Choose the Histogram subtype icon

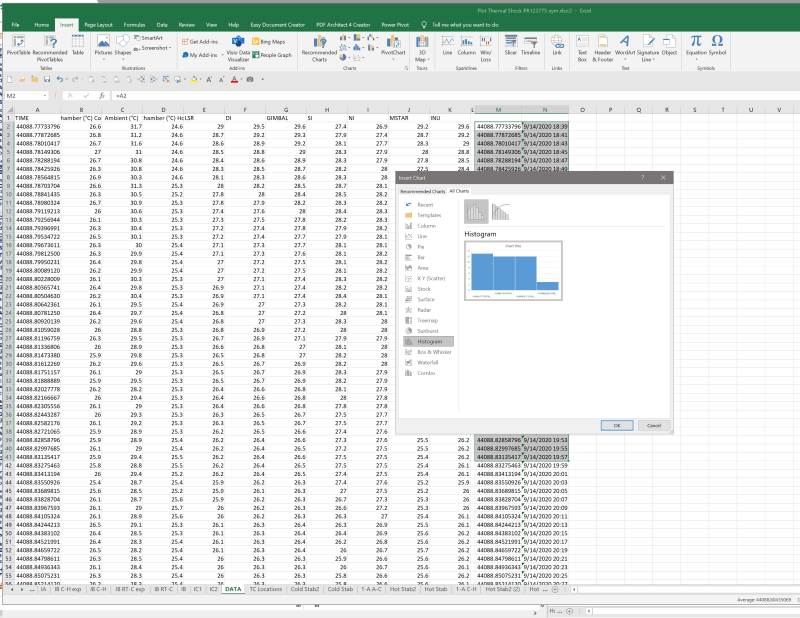coord(476,211)
